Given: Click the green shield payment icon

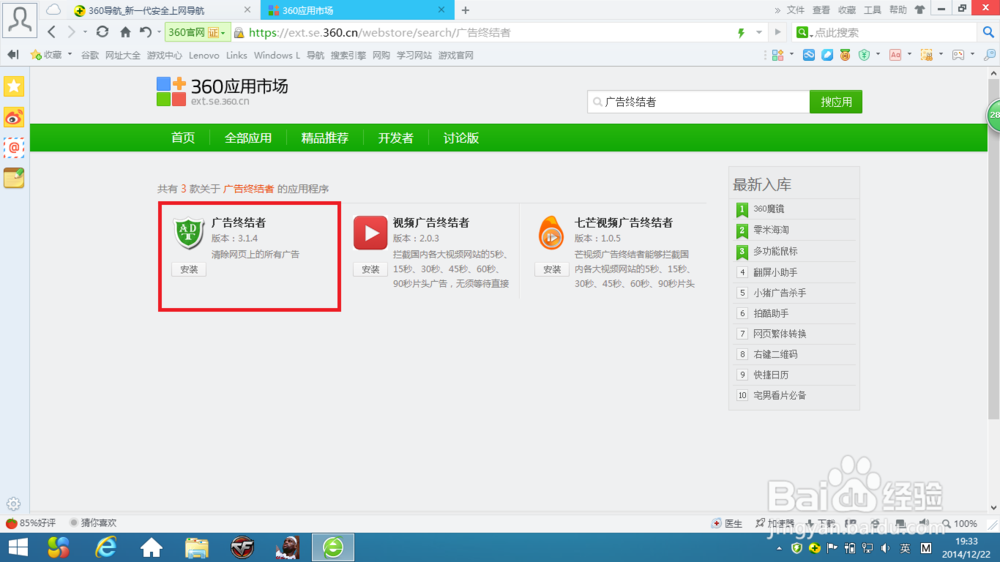Looking at the screenshot, I should 864,55.
